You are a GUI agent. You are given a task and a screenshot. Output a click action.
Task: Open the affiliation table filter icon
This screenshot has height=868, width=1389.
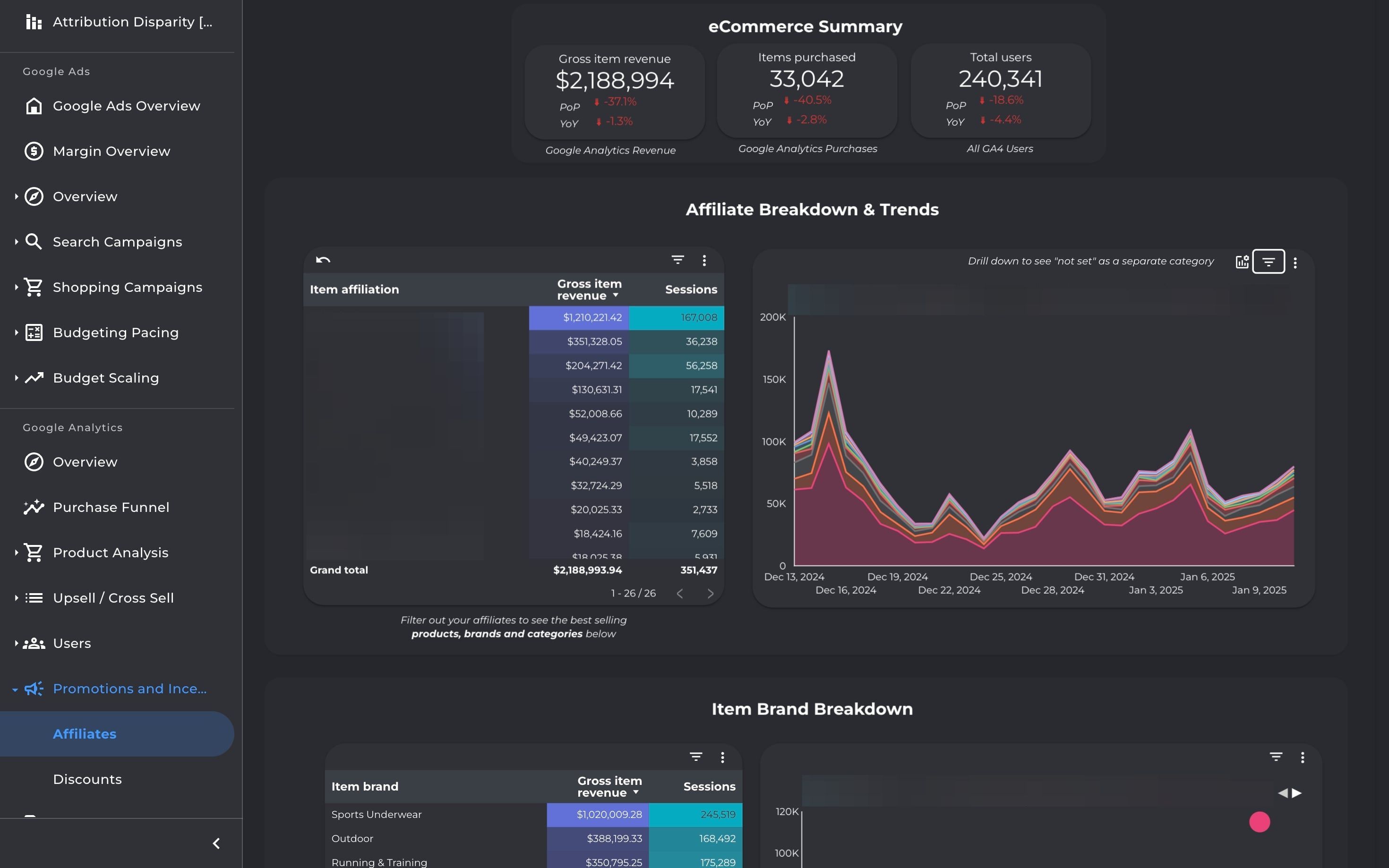tap(677, 260)
